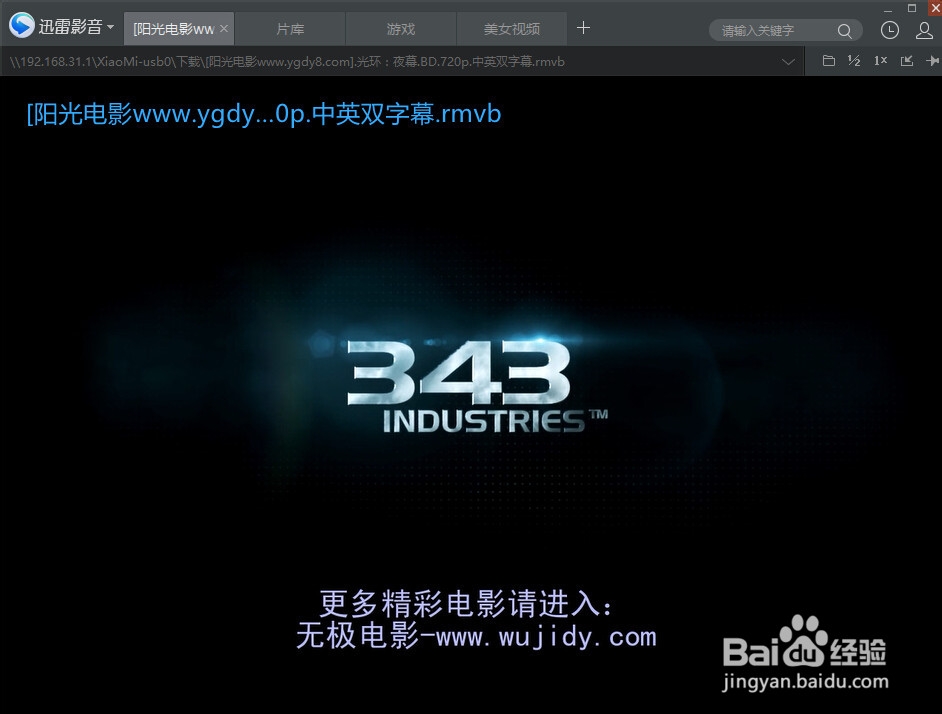Close the [阳光电影ww tab
Screen dimensions: 942x714
(224, 28)
